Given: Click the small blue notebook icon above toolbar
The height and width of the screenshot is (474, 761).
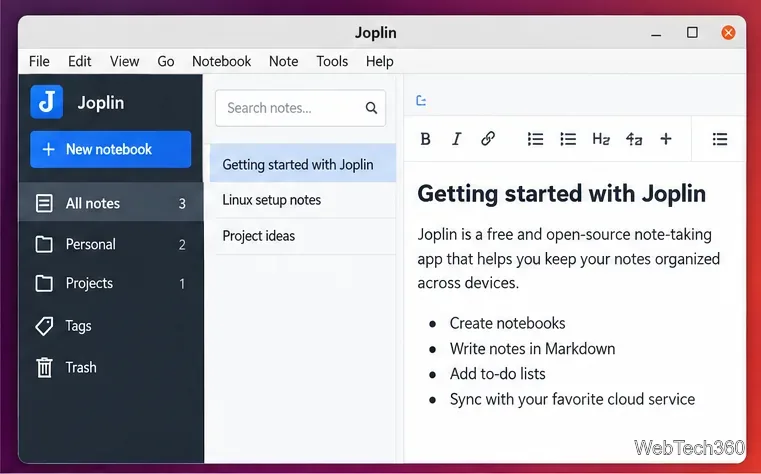Looking at the screenshot, I should (421, 100).
